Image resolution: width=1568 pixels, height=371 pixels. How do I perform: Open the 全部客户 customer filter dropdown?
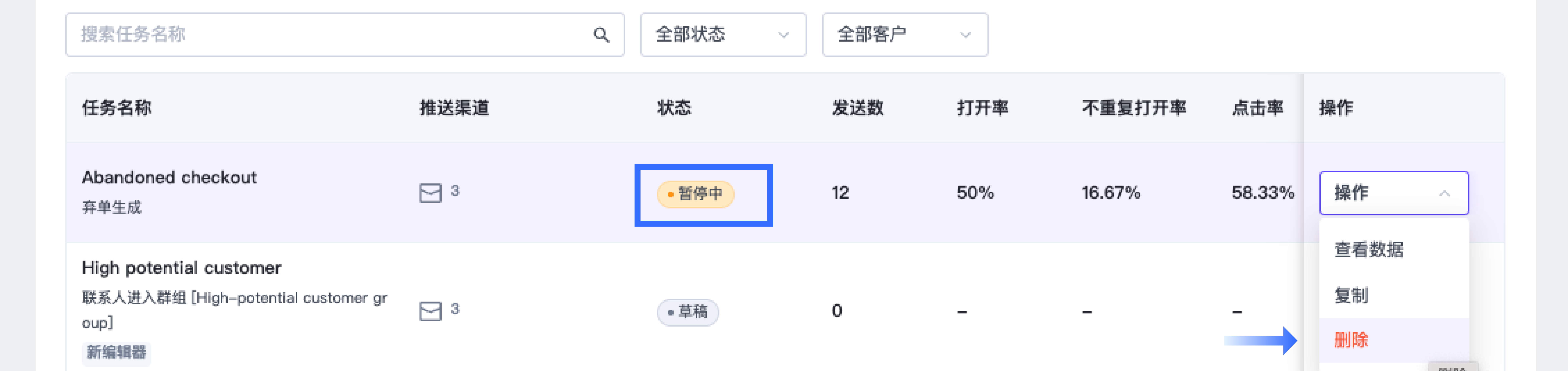click(905, 35)
